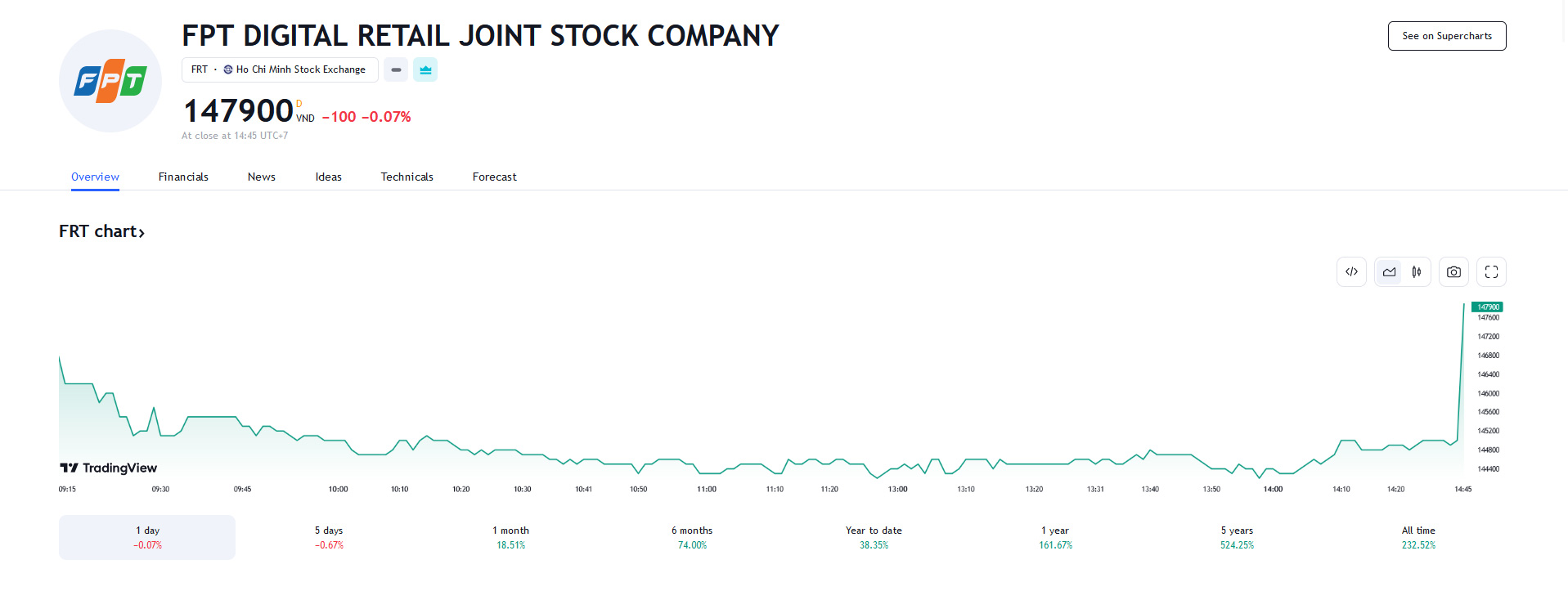Click the embed code icon
The width and height of the screenshot is (1568, 600).
click(x=1351, y=272)
